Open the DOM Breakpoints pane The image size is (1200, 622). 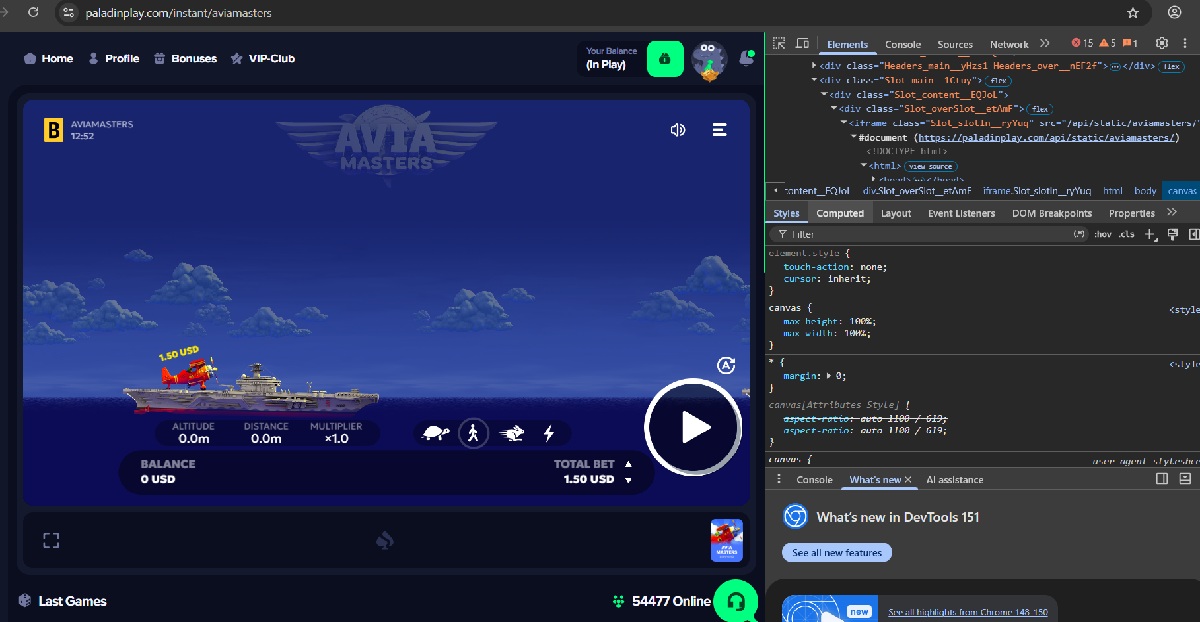coord(1052,213)
